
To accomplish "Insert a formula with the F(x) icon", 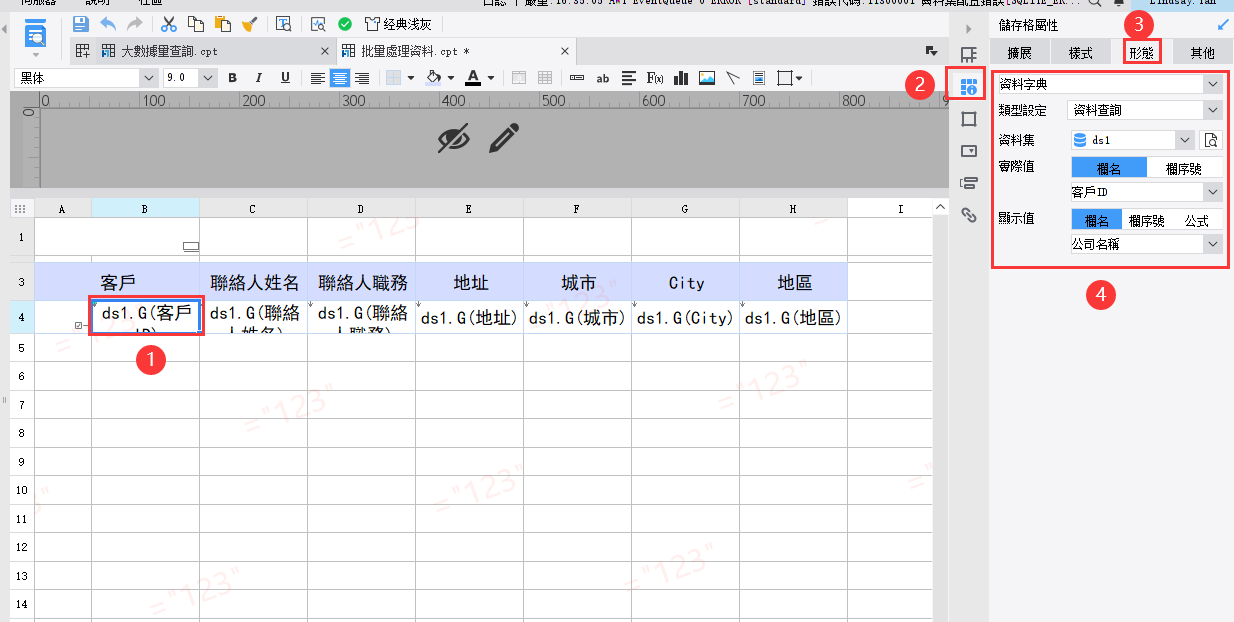I will point(655,77).
